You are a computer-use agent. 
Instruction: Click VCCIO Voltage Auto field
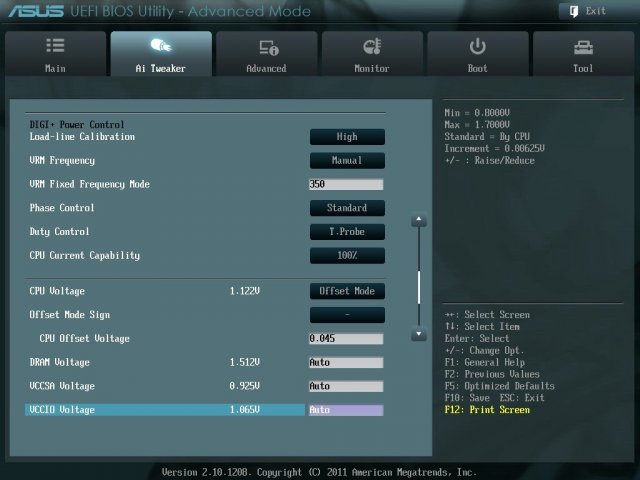(x=346, y=410)
